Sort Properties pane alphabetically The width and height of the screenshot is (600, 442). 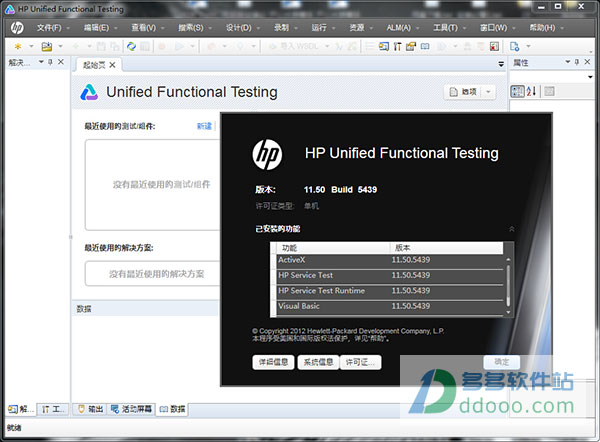click(x=531, y=91)
